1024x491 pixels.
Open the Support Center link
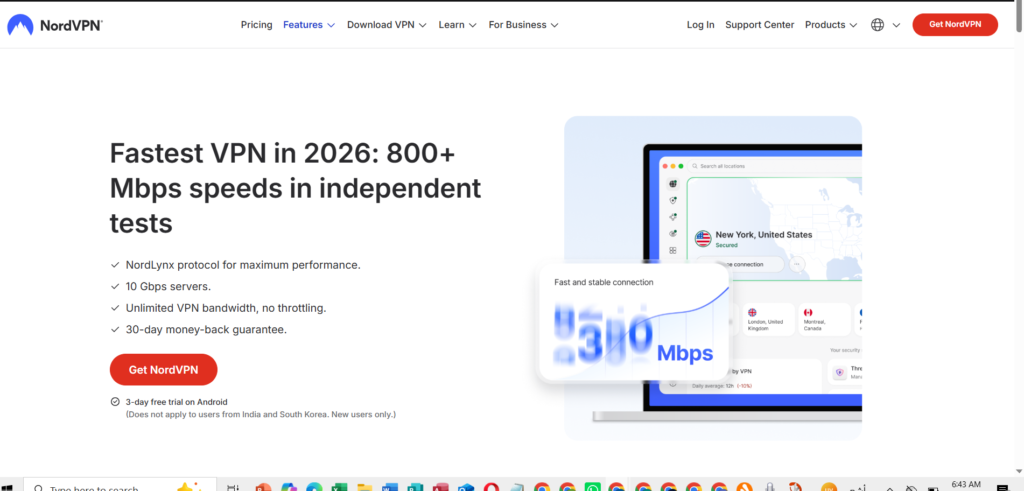point(760,25)
